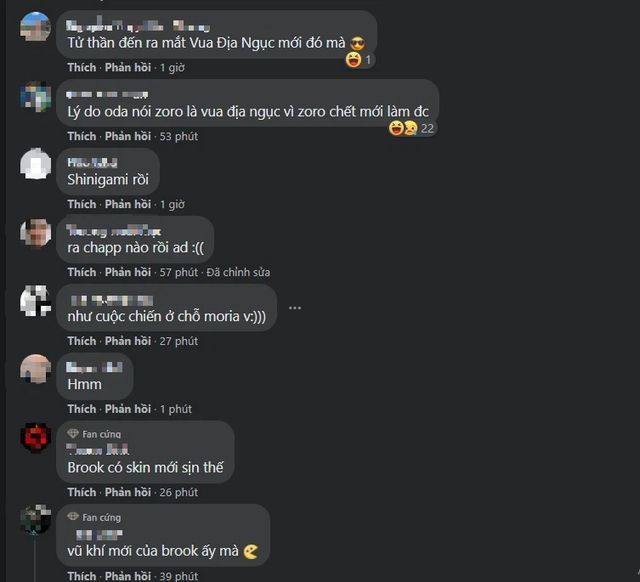The width and height of the screenshot is (640, 582).
Task: Click avatar of the zoro vua địa ngục commenter
Action: click(36, 96)
